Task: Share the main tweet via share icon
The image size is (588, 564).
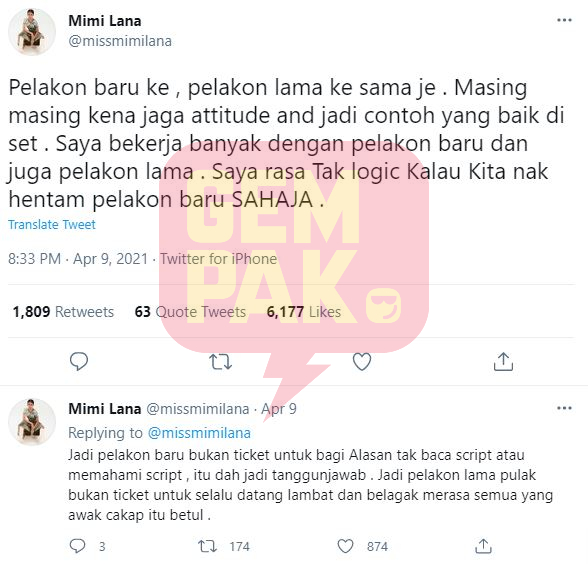Action: [503, 362]
